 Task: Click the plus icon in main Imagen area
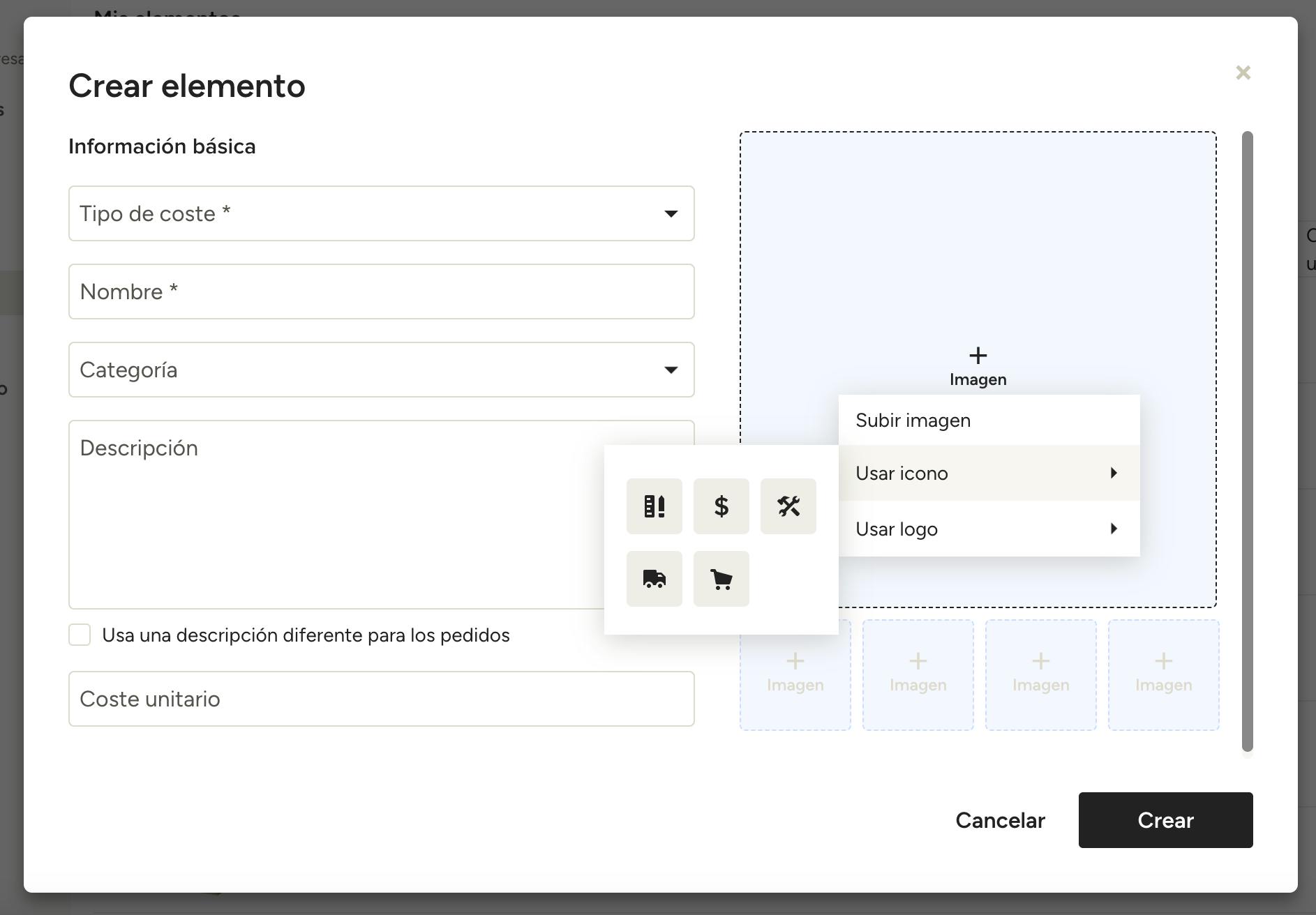click(978, 356)
